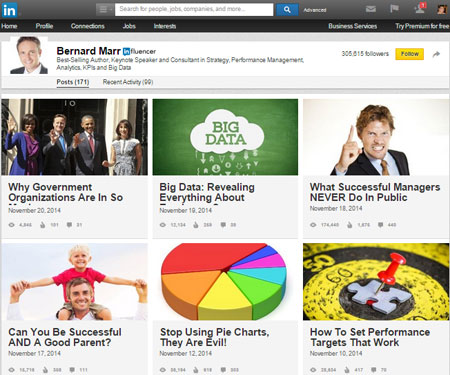Select the Posts (171) tab
The image size is (450, 375).
pyautogui.click(x=73, y=82)
